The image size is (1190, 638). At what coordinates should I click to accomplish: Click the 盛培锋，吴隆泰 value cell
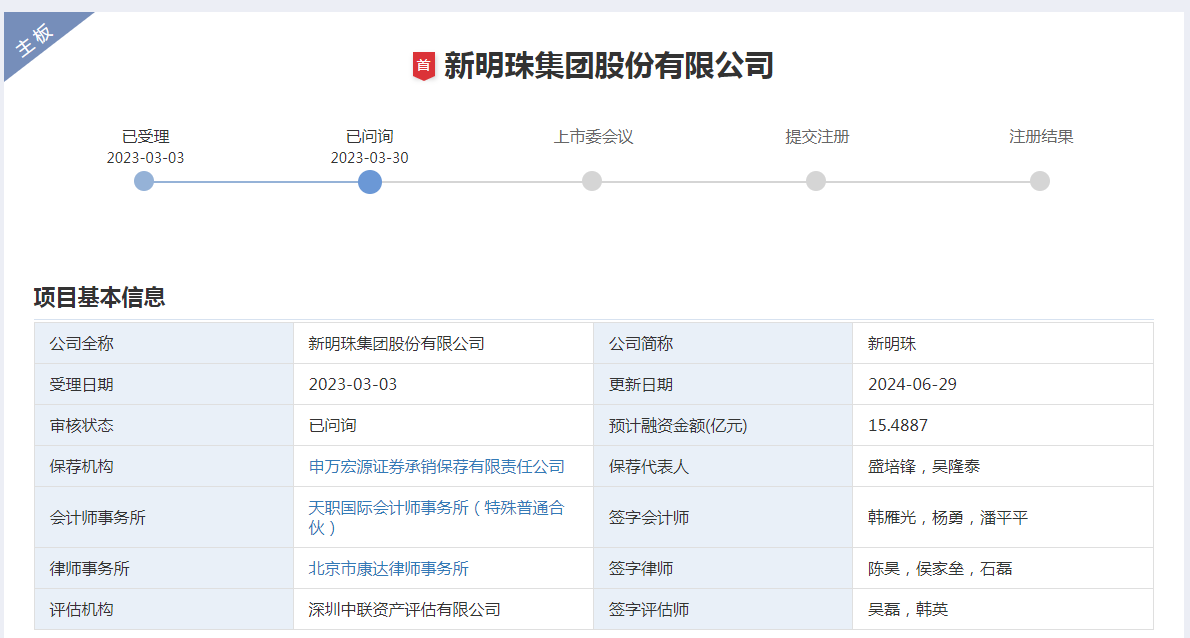tap(1003, 467)
